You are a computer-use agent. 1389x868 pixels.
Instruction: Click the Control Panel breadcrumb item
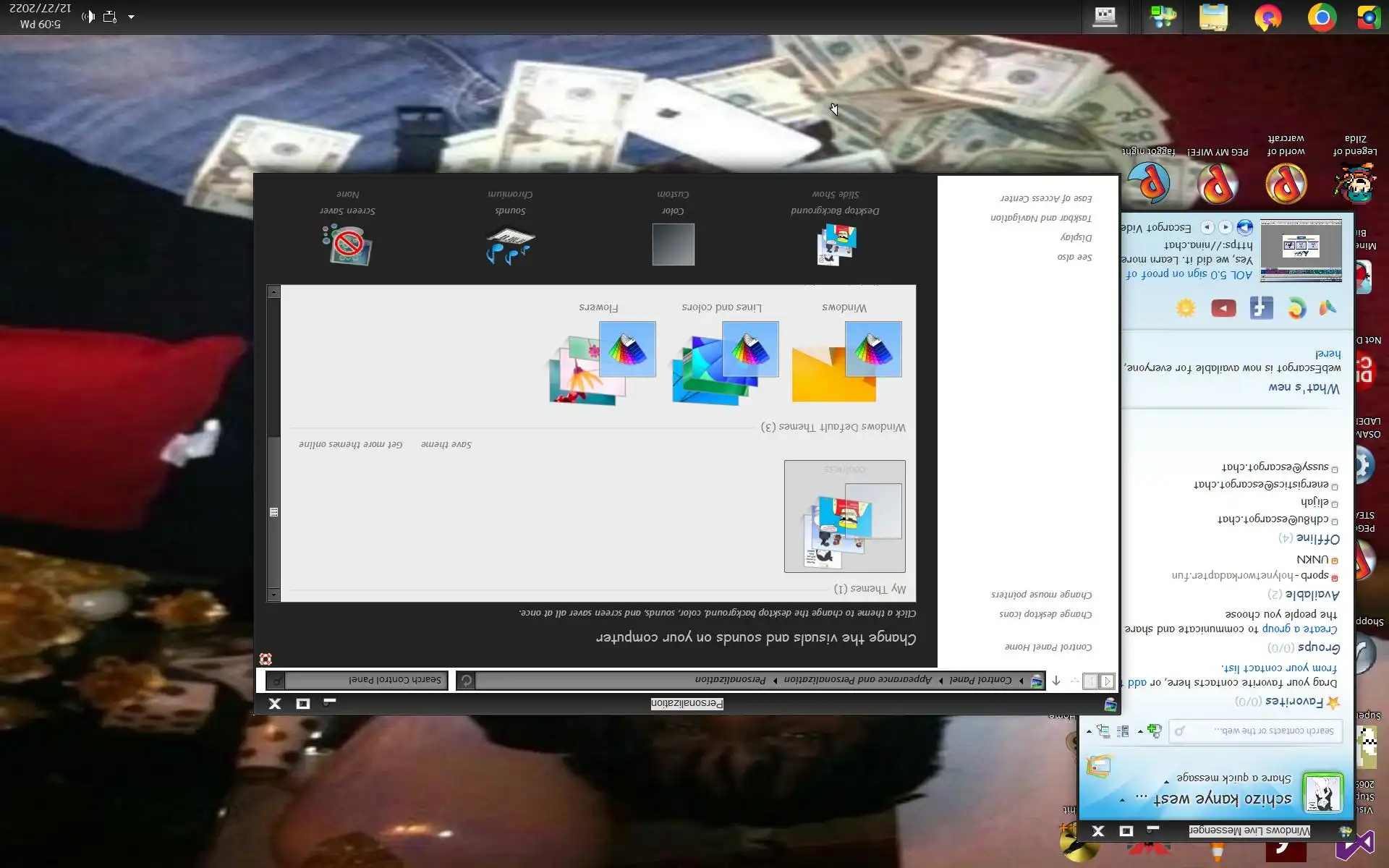click(x=980, y=680)
